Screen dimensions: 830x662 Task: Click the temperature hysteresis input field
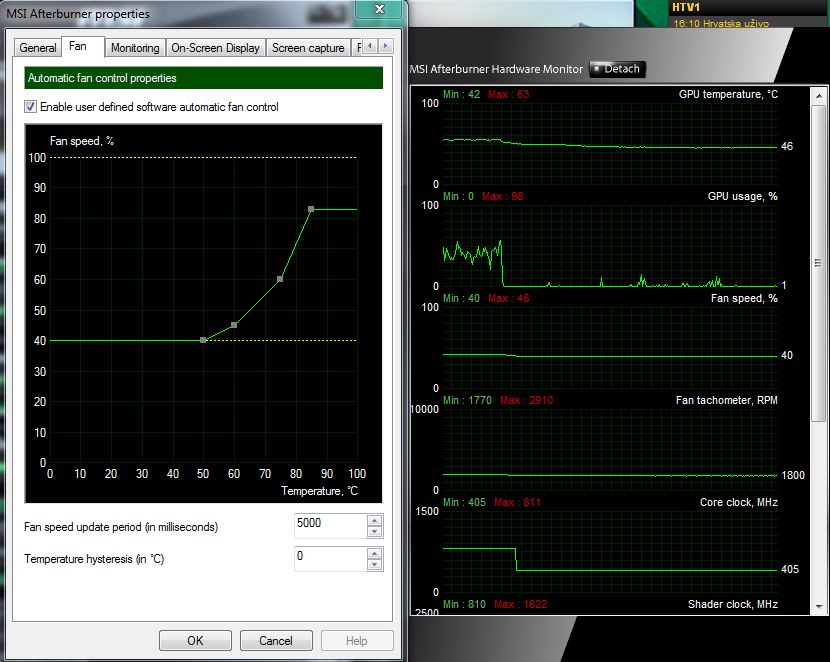329,558
